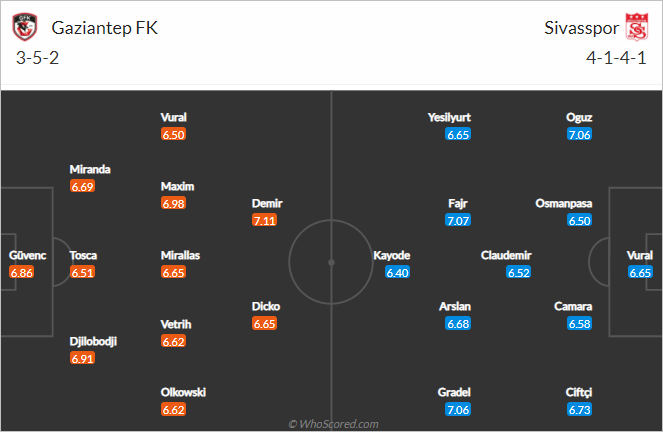Select Demir's 7.11 rating badge
This screenshot has height=432, width=663.
(x=264, y=220)
